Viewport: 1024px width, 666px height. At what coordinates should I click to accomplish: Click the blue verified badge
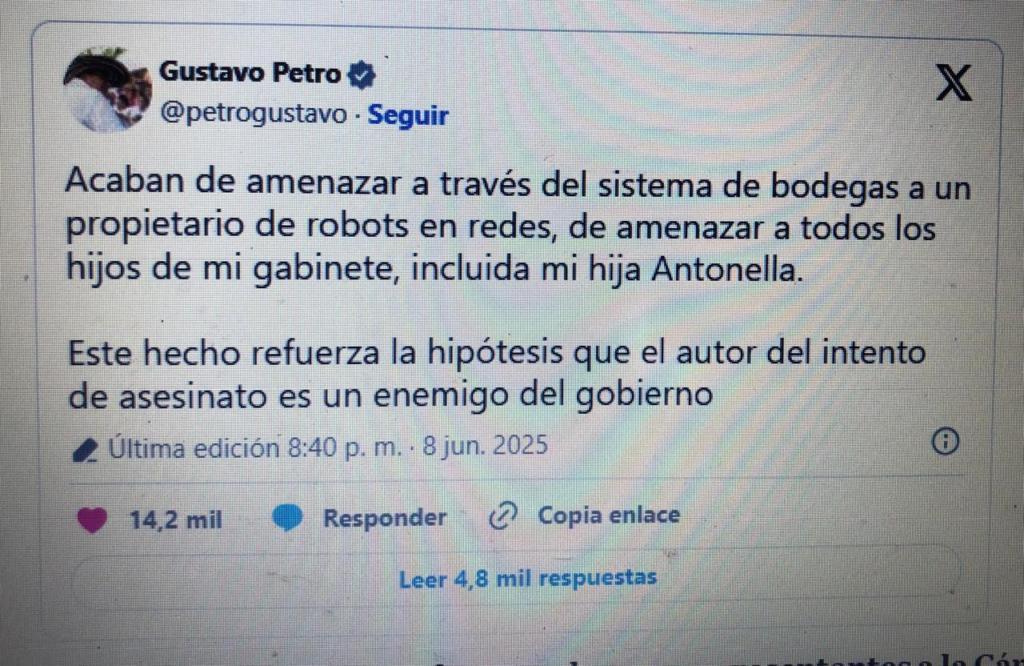pyautogui.click(x=361, y=74)
